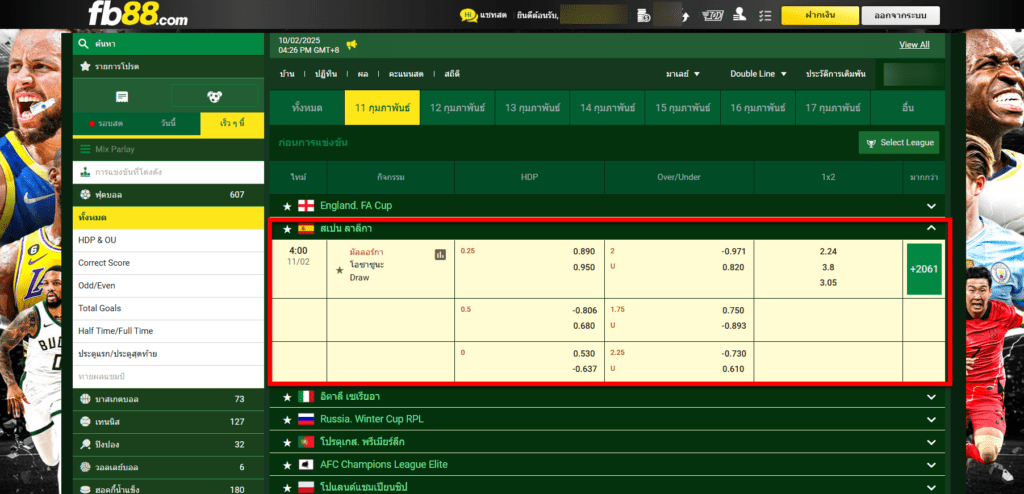
Task: Open the user profile icon in header
Action: pyautogui.click(x=740, y=15)
